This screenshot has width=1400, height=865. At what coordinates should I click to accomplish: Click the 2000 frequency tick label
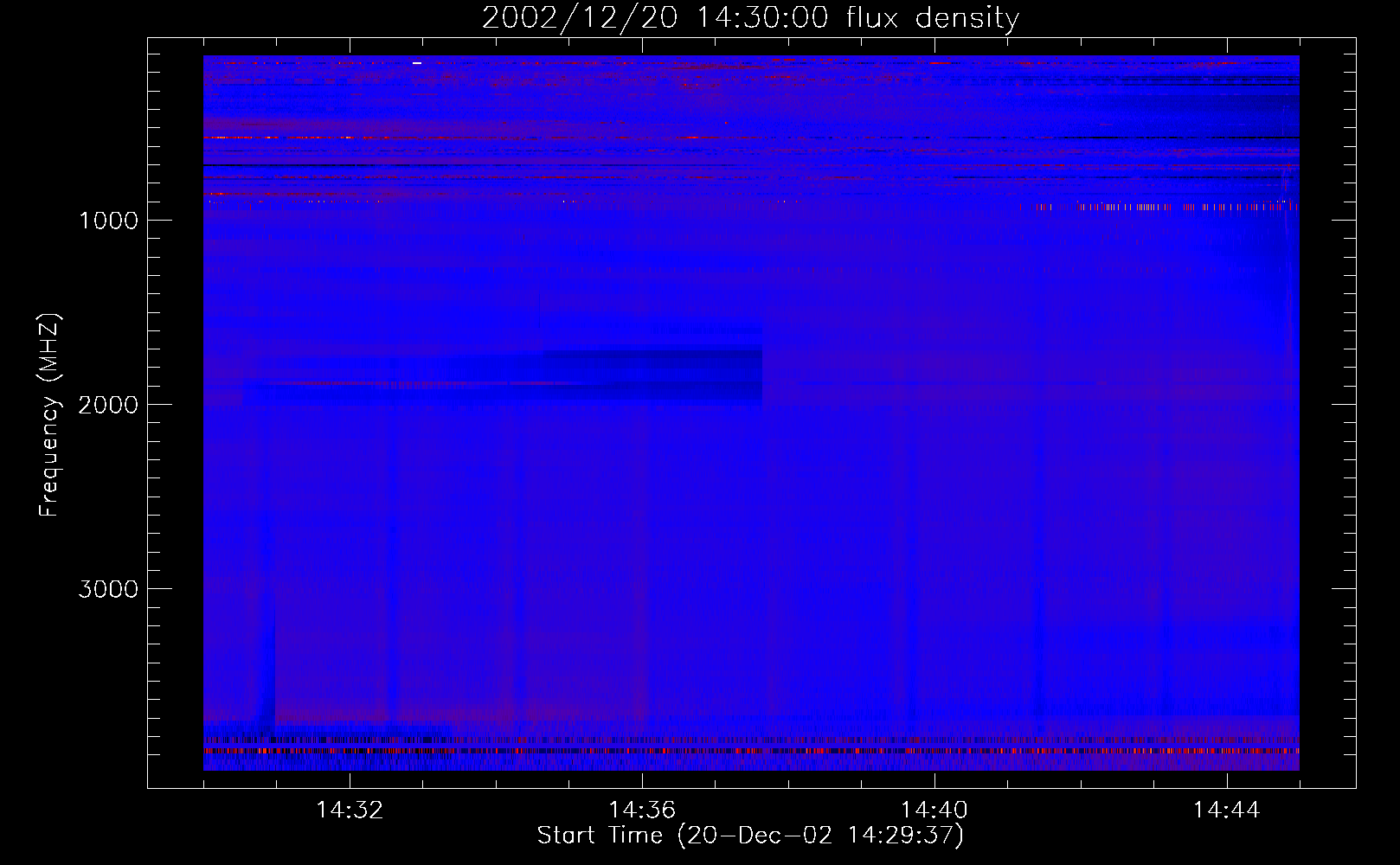click(108, 405)
